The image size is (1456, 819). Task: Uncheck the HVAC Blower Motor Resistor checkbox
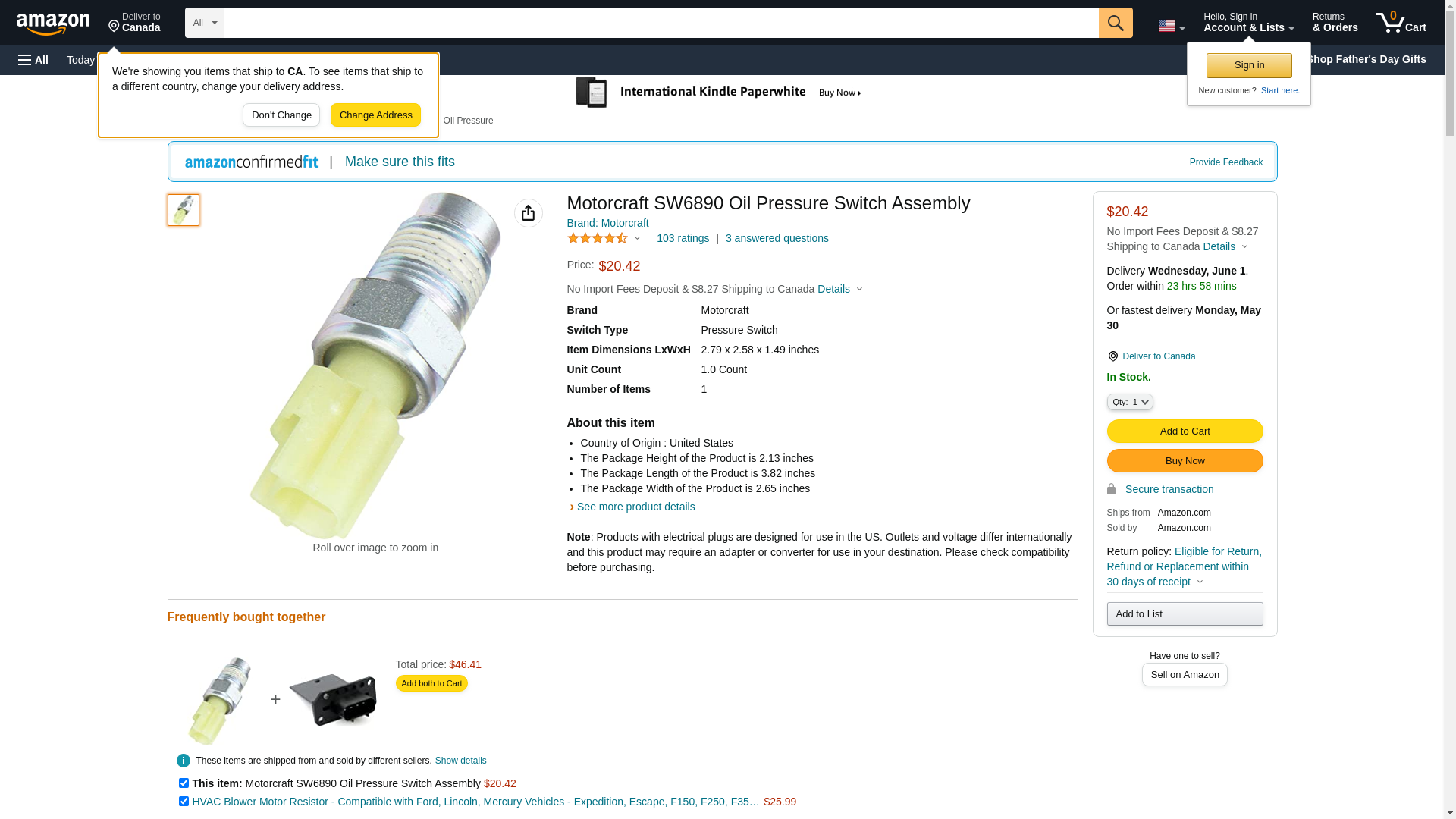click(x=184, y=801)
